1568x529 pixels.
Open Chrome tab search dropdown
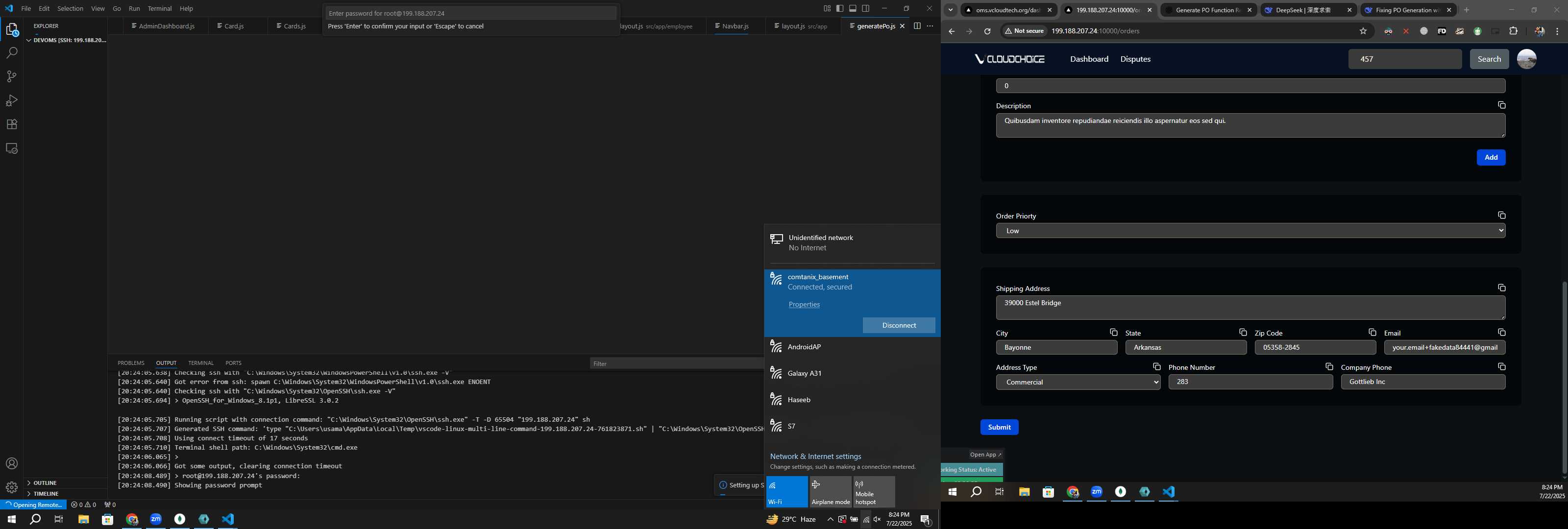pos(950,10)
